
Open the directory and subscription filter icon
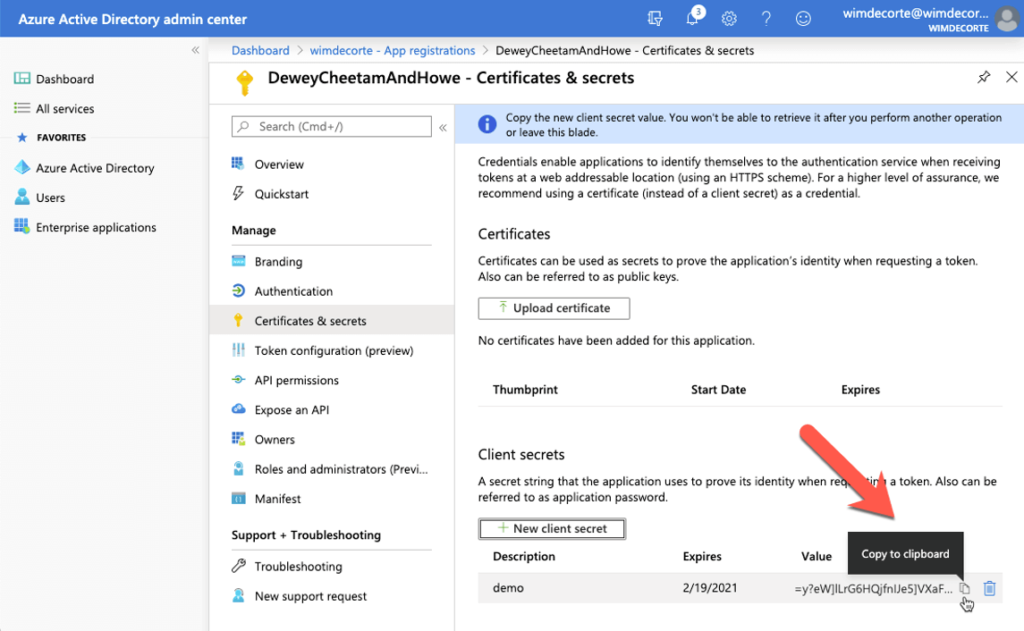[x=655, y=18]
